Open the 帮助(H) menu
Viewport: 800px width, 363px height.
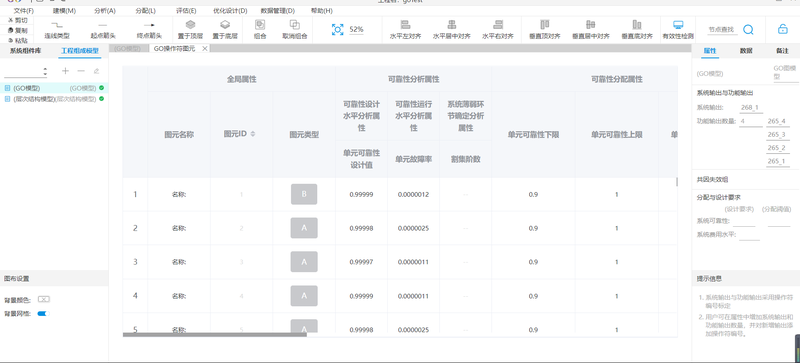click(322, 10)
